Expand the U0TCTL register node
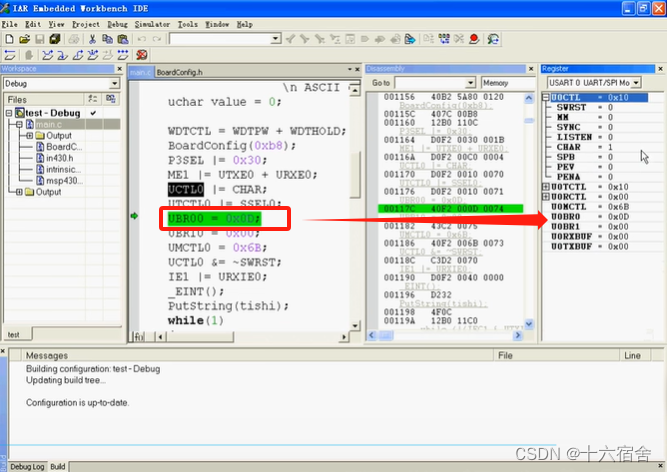The width and height of the screenshot is (667, 472). [x=546, y=187]
